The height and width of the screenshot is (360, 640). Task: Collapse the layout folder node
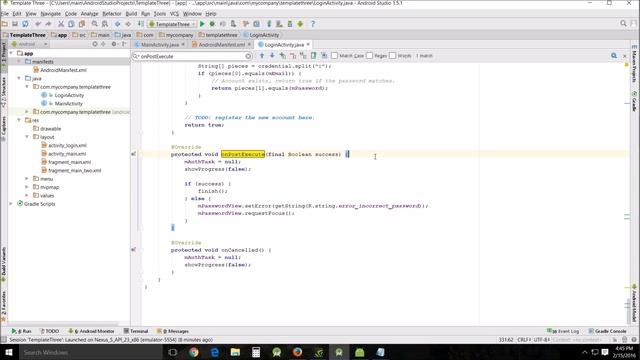[27, 137]
